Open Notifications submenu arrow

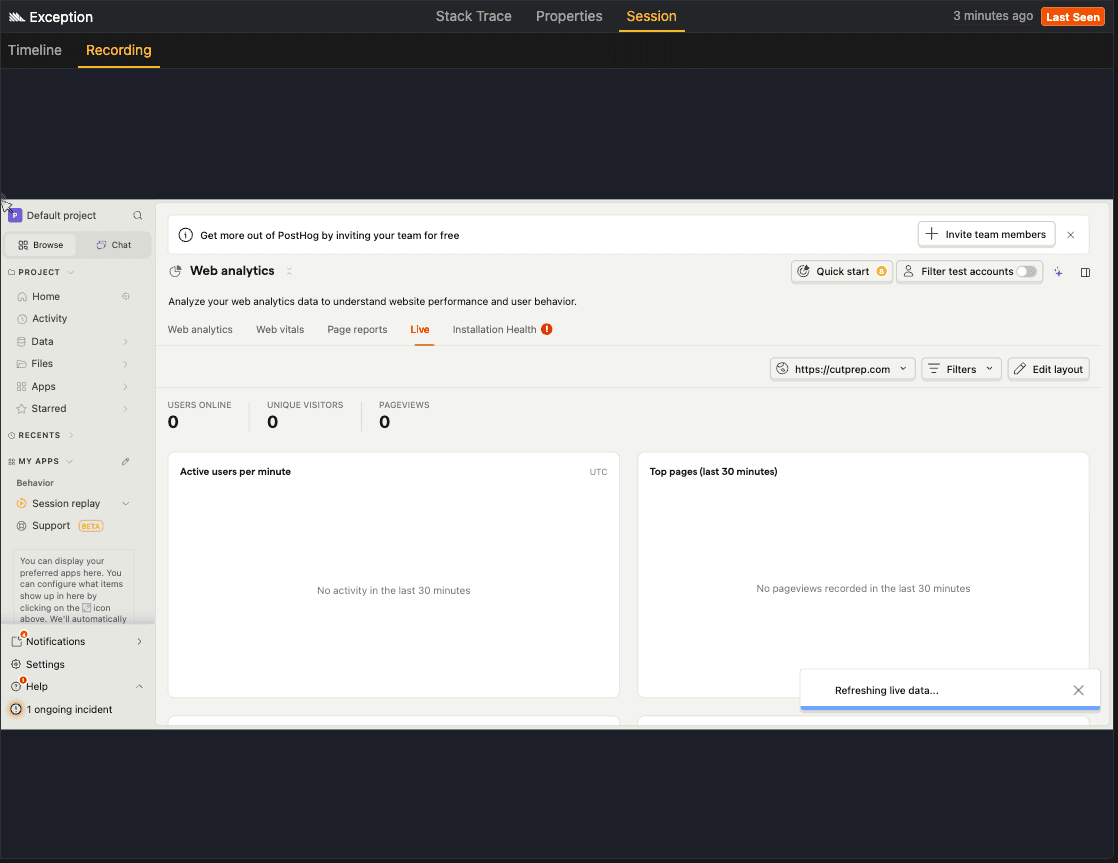(139, 641)
